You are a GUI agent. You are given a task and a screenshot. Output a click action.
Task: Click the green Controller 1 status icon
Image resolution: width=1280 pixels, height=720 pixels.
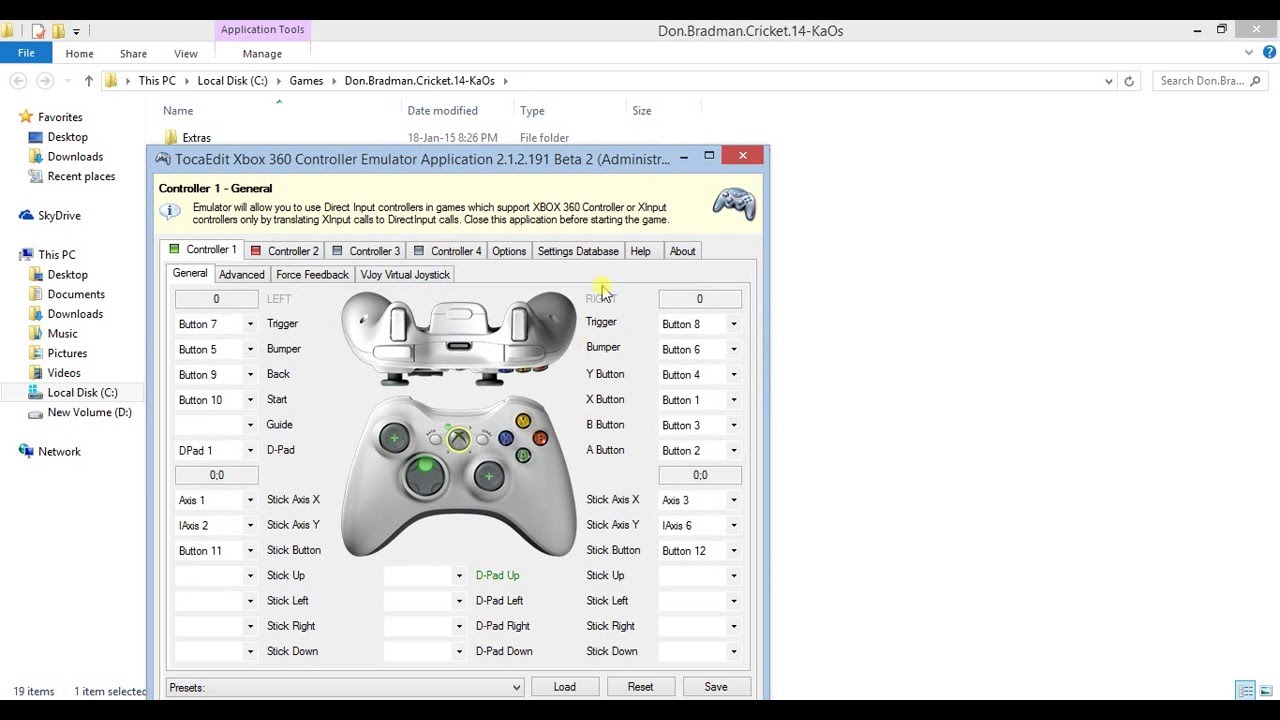pyautogui.click(x=174, y=249)
